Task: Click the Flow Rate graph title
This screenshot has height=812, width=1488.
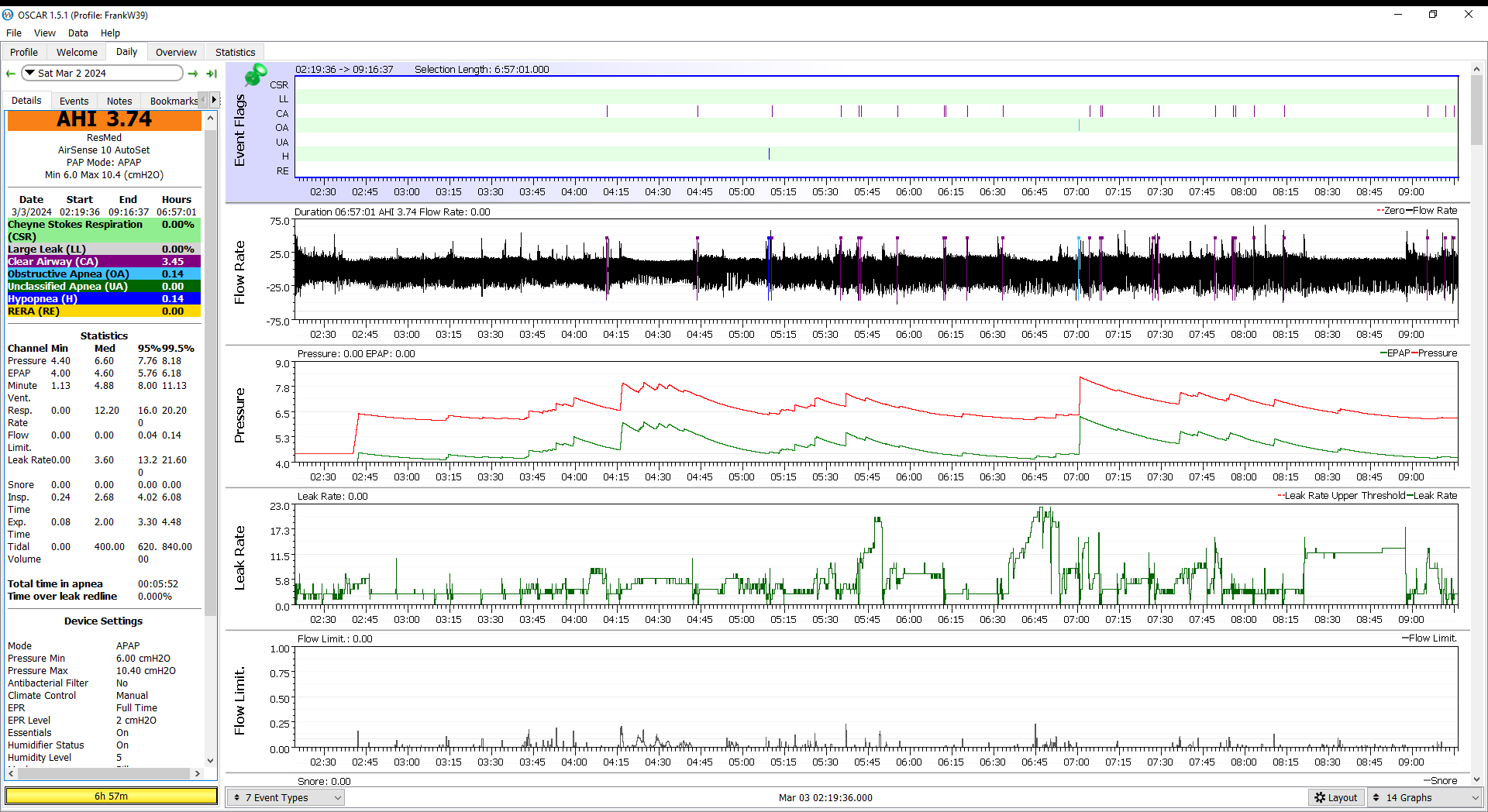Action: 239,272
